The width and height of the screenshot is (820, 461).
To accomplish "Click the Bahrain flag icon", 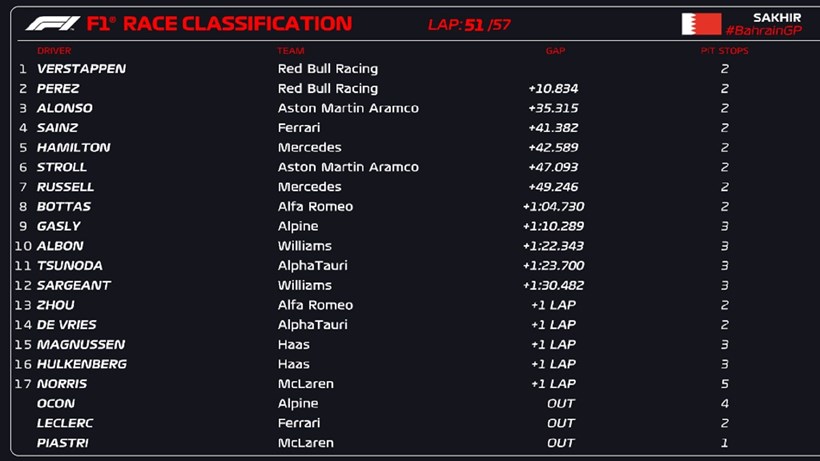I will point(701,24).
